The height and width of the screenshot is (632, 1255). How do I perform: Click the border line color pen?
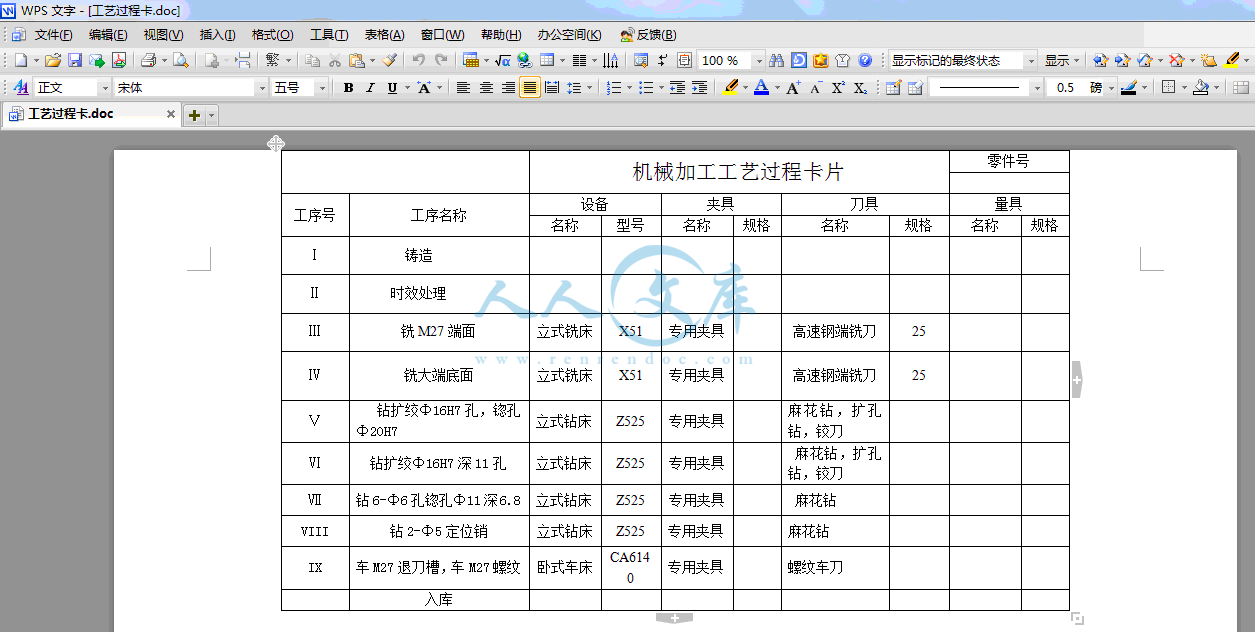[1129, 88]
